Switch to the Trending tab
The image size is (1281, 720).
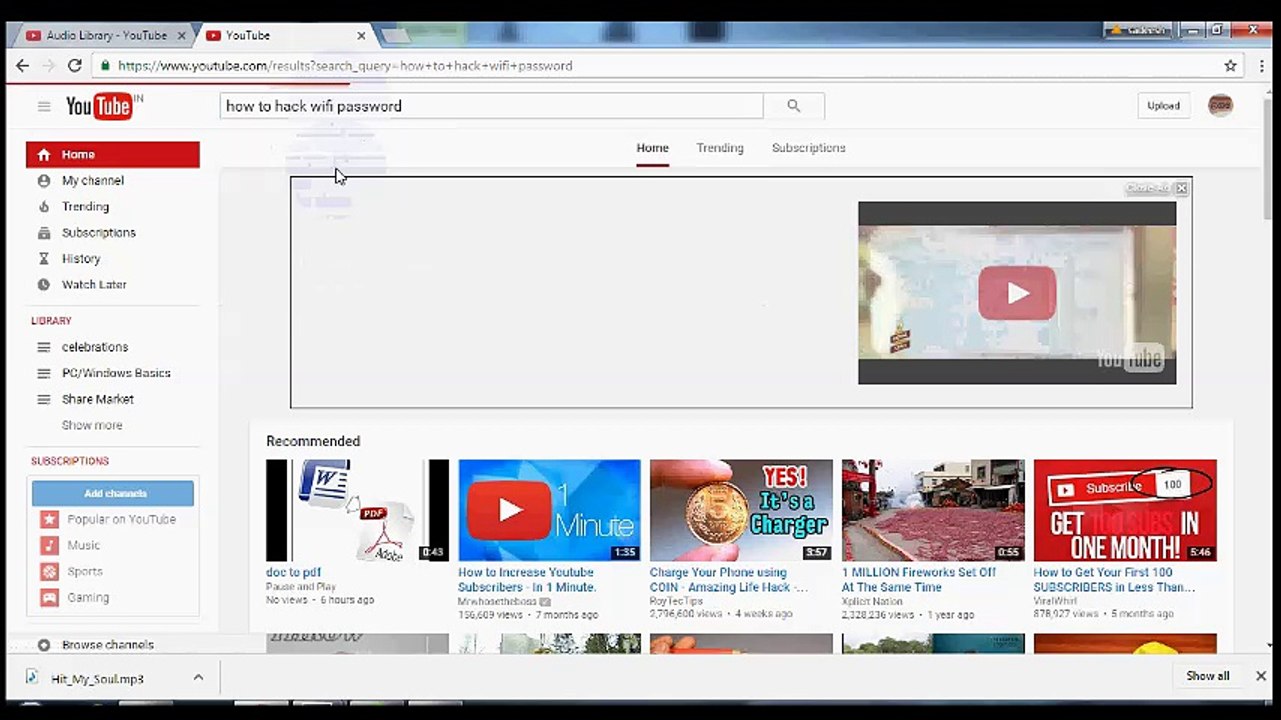point(720,148)
